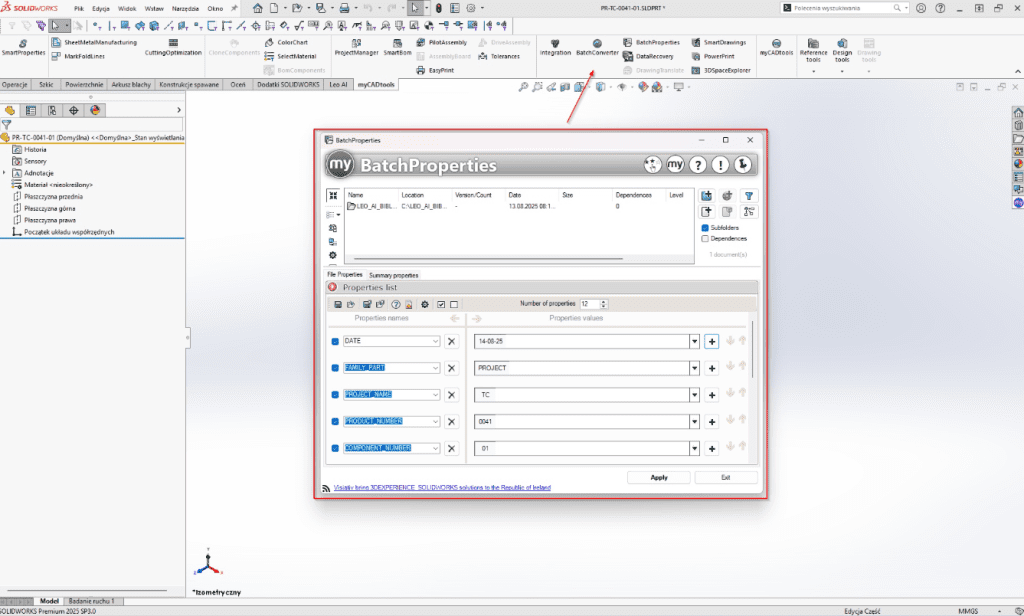Viewport: 1024px width, 616px height.
Task: Open the FAMILY_PART property name dropdown
Action: pos(435,368)
